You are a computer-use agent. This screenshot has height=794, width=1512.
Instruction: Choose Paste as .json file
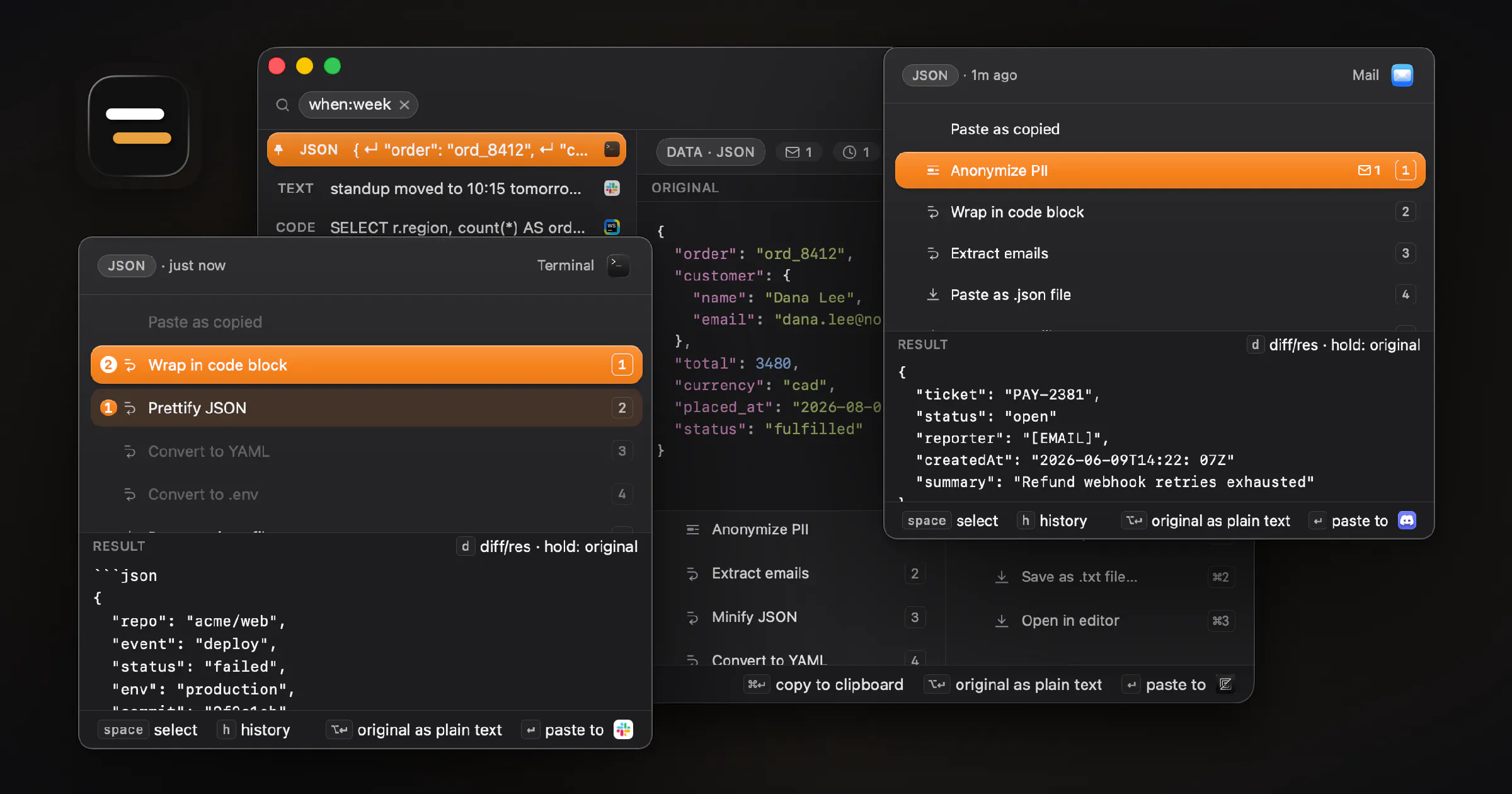[x=1160, y=294]
